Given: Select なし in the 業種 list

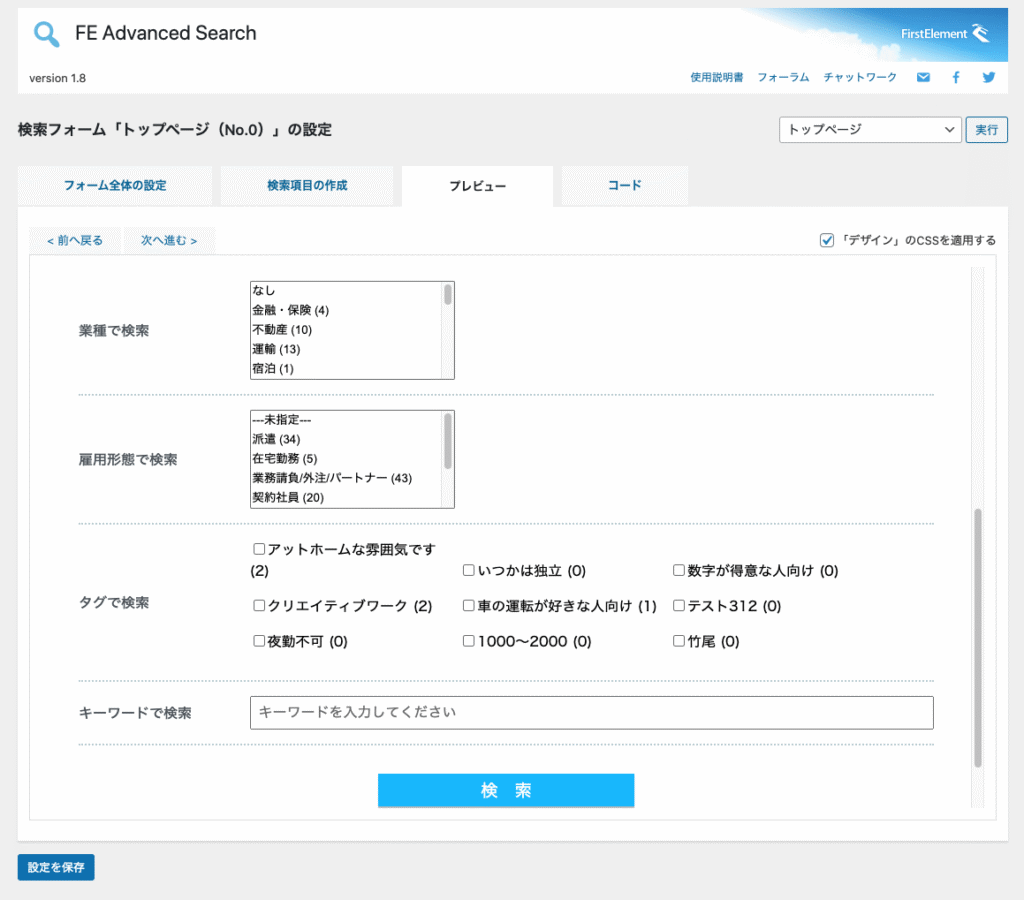Looking at the screenshot, I should point(346,291).
